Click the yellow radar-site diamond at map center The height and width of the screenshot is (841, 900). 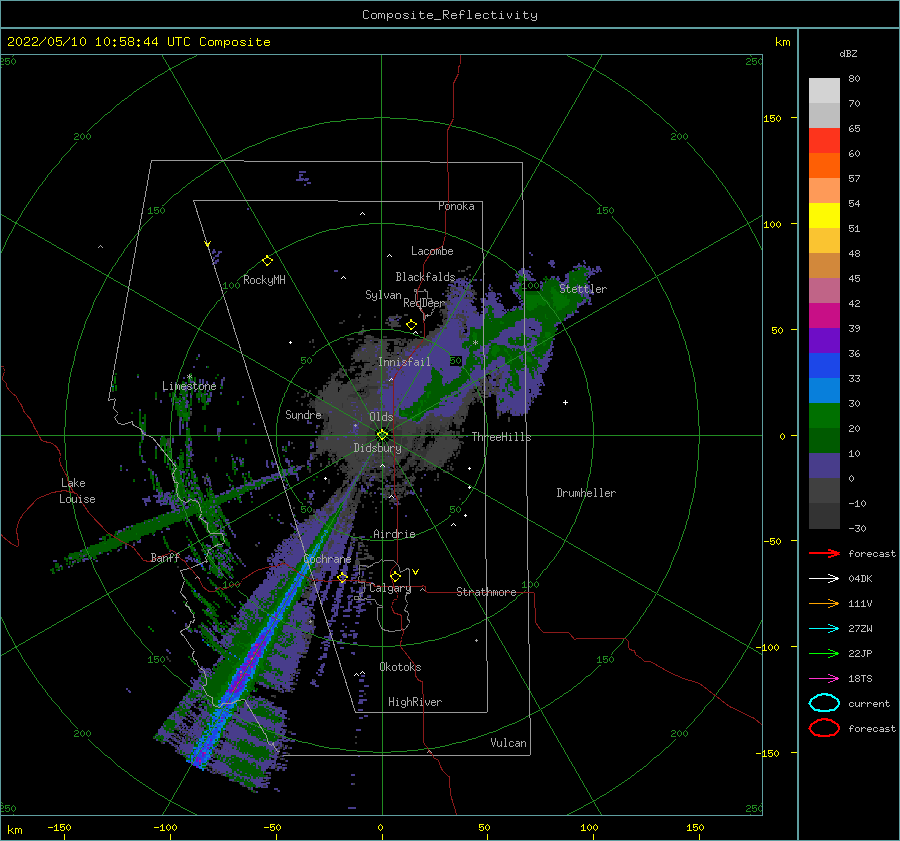382,435
